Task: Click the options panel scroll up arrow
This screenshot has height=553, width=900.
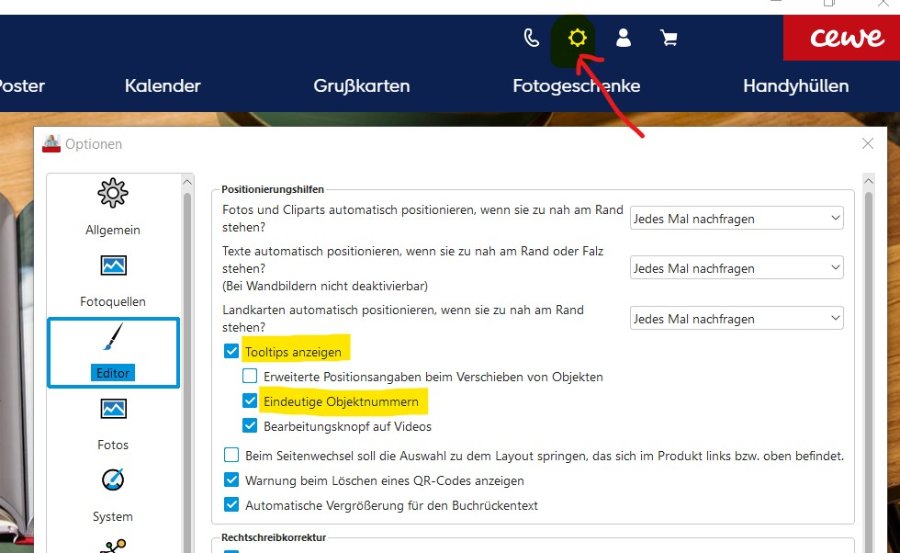Action: (x=868, y=181)
